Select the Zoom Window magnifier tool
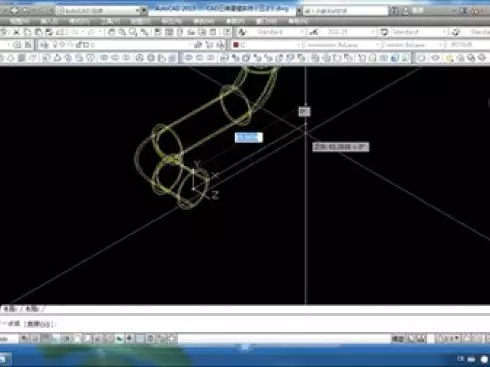The image size is (490, 367). click(x=133, y=32)
